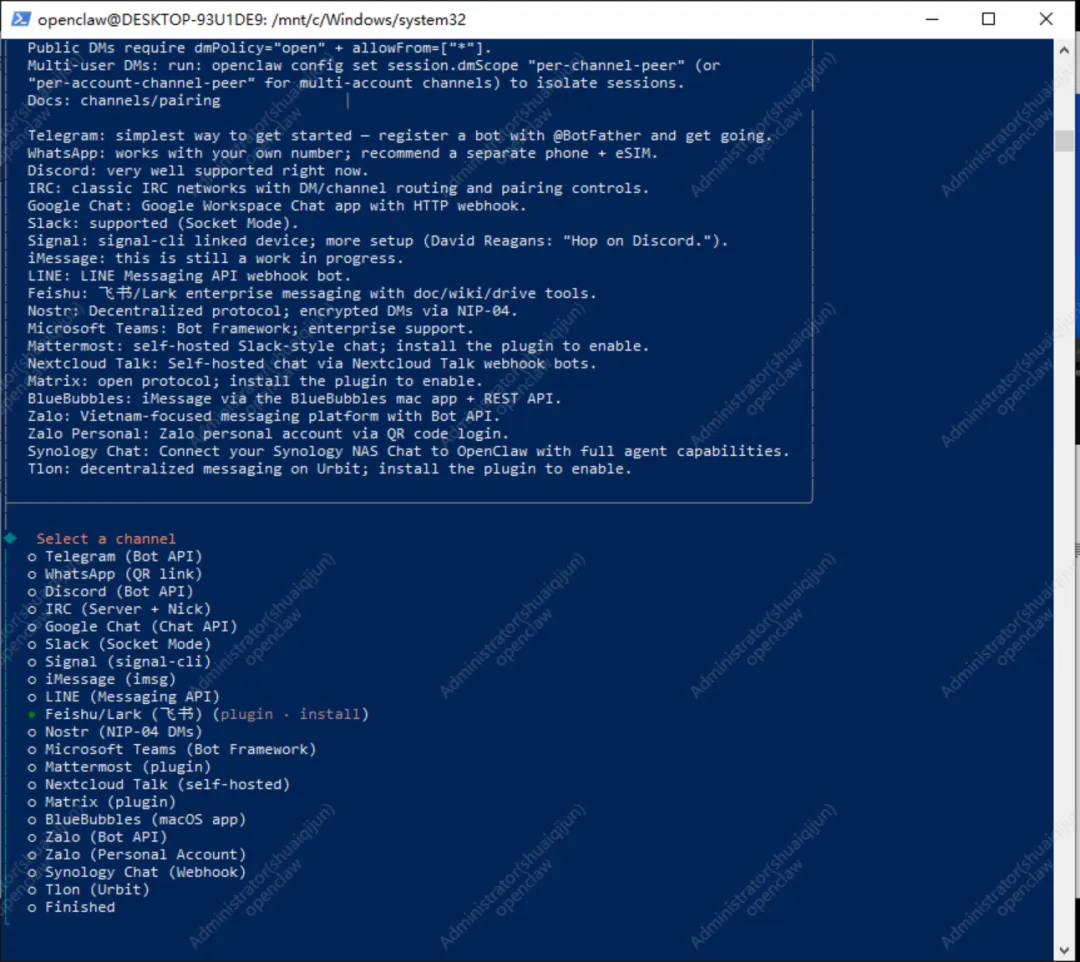Click the vertical scrollbar thumb
The width and height of the screenshot is (1080, 962).
(1063, 140)
